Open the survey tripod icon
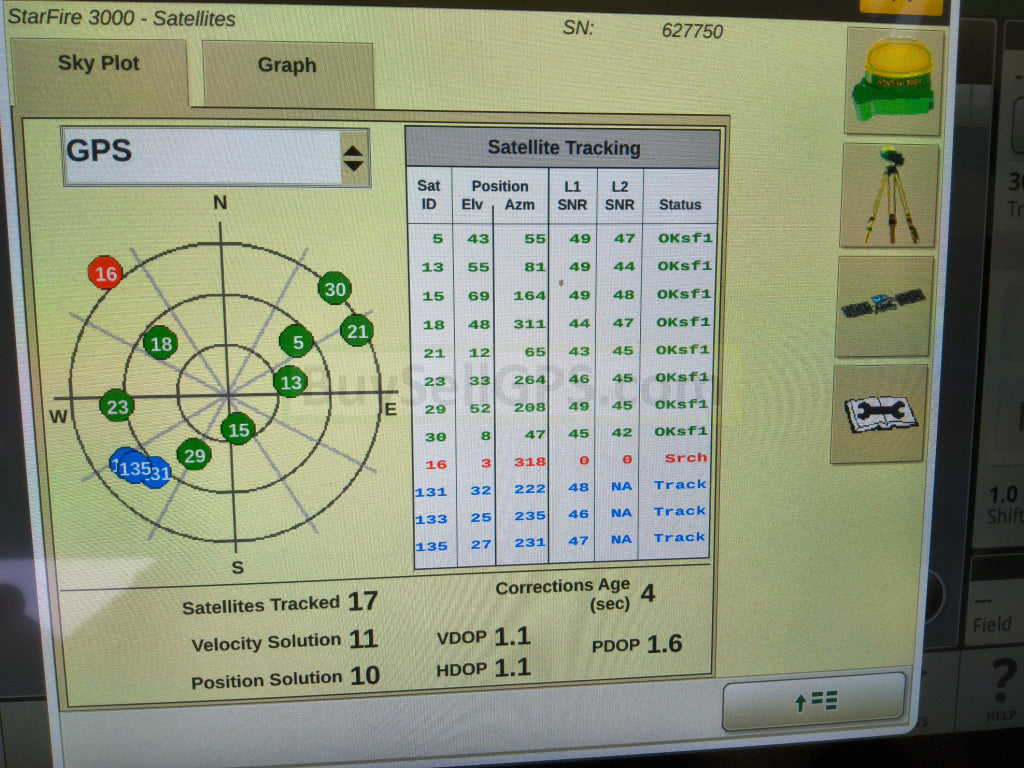The image size is (1024, 768). pos(889,195)
